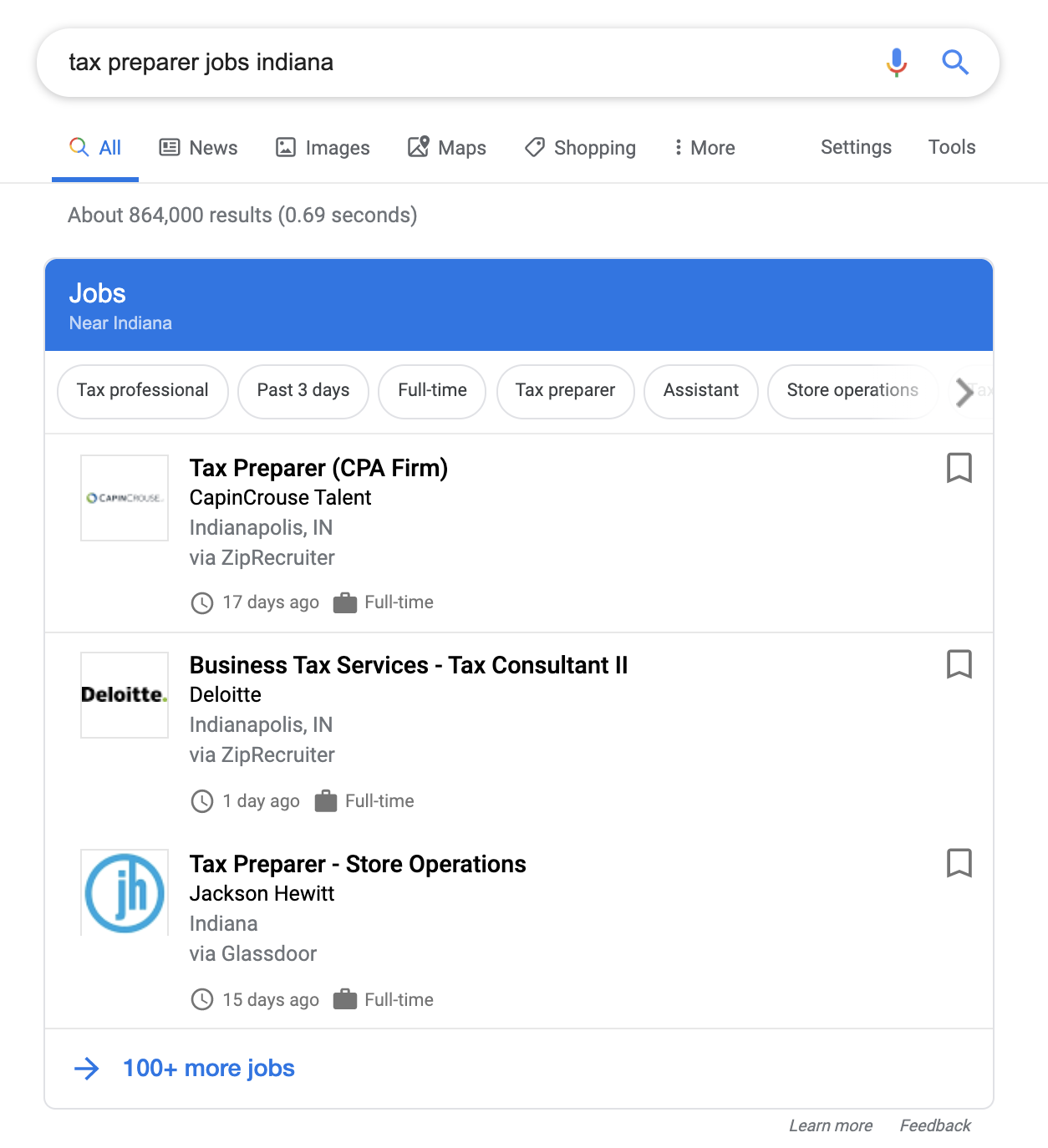Click 'via ZipRecruiter' under Deloitte
This screenshot has height=1148, width=1048.
pyautogui.click(x=262, y=755)
